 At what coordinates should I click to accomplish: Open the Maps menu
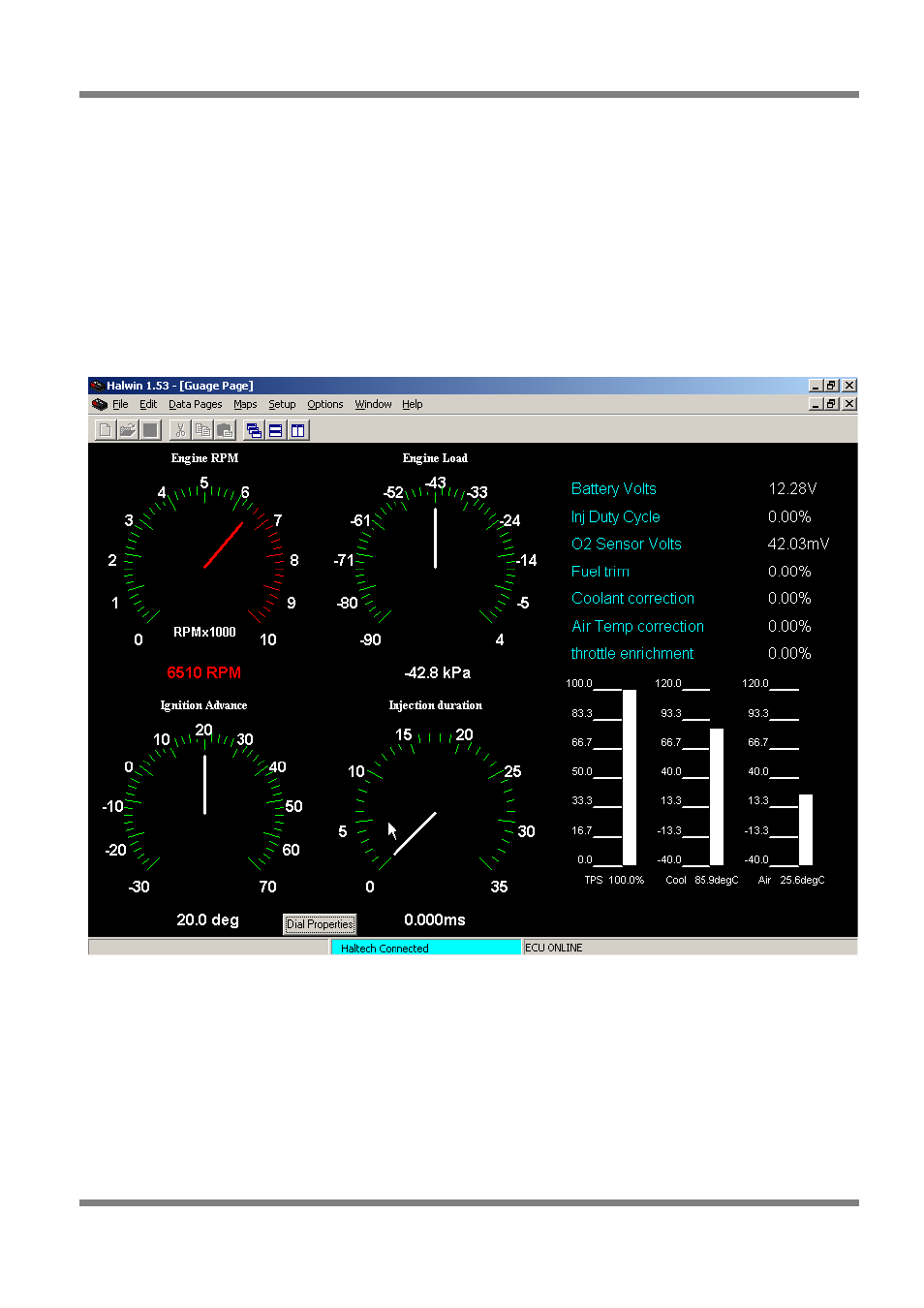click(x=245, y=404)
